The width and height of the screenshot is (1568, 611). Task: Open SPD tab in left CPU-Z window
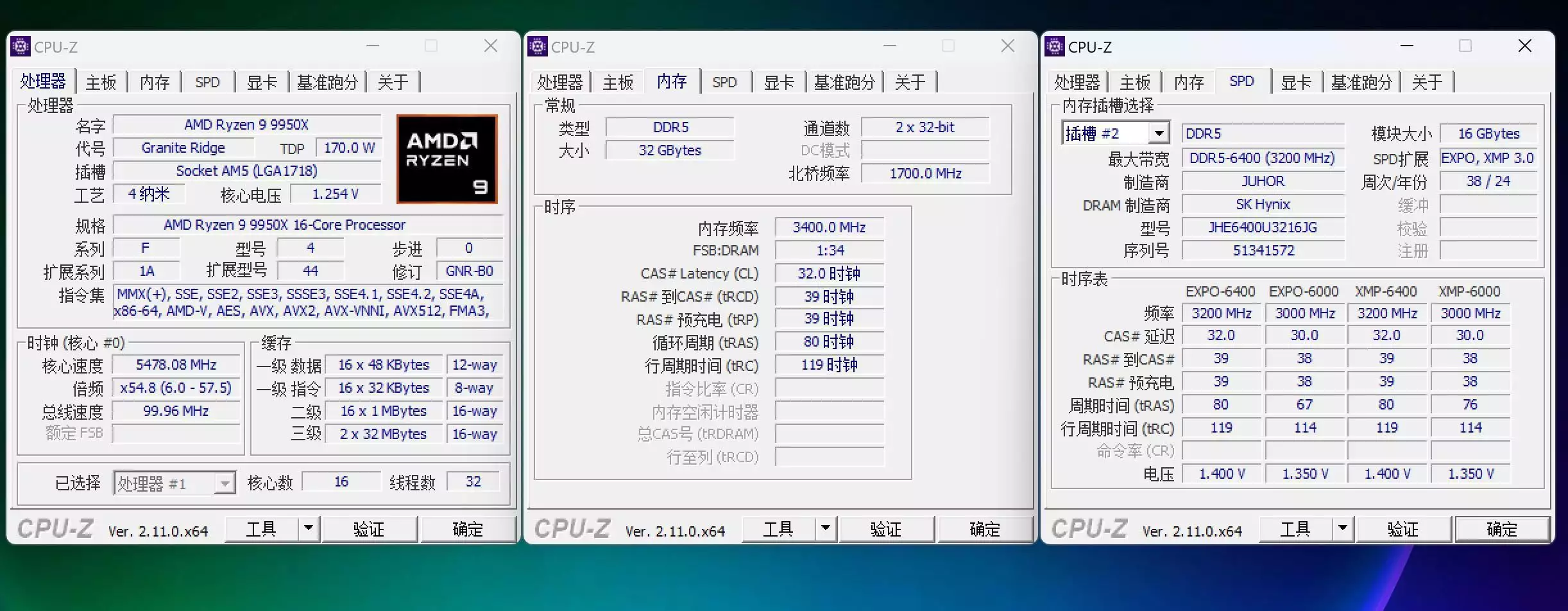coord(207,82)
